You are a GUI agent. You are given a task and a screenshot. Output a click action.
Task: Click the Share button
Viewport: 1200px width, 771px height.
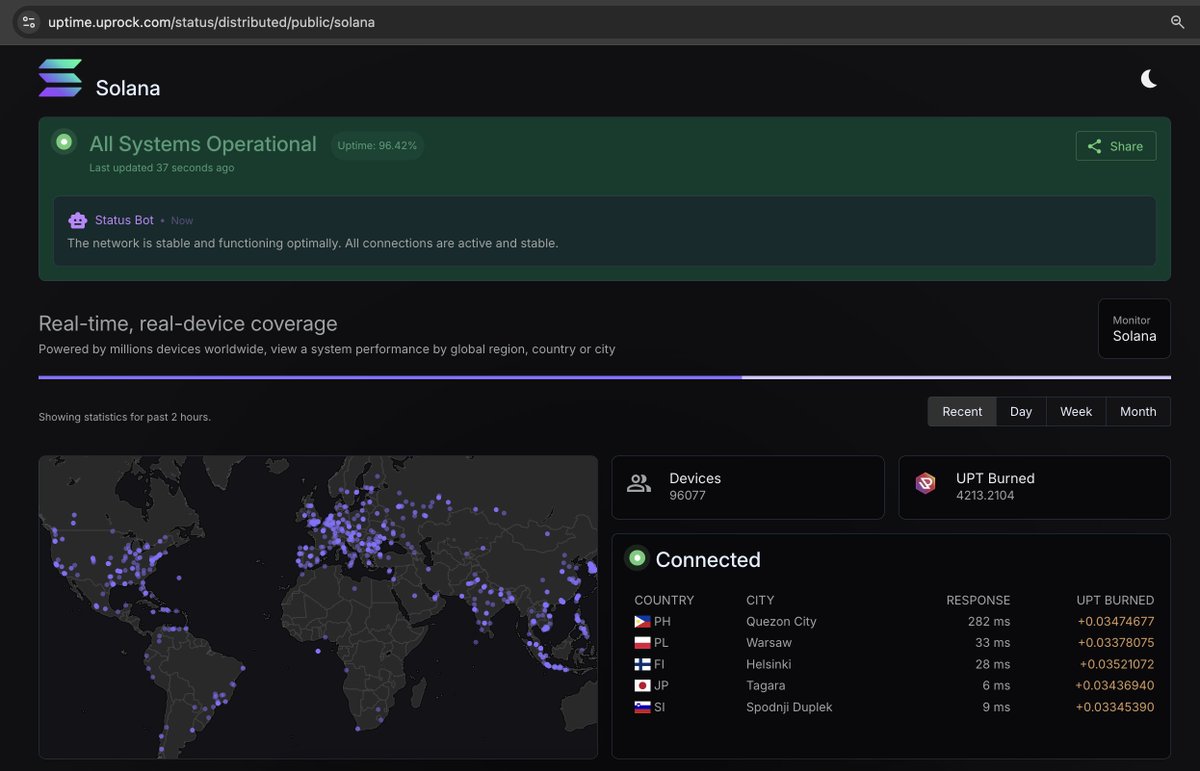click(1116, 146)
